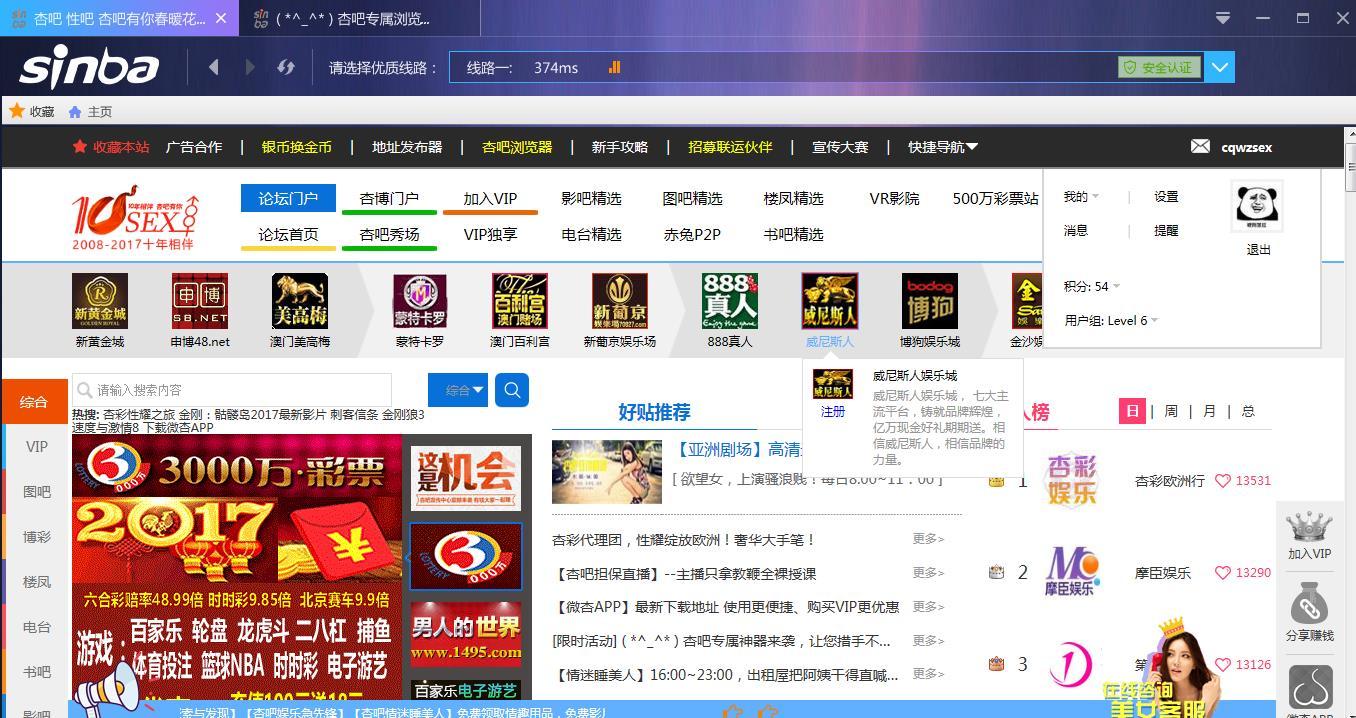Click the username cqwzsex

tap(1247, 147)
